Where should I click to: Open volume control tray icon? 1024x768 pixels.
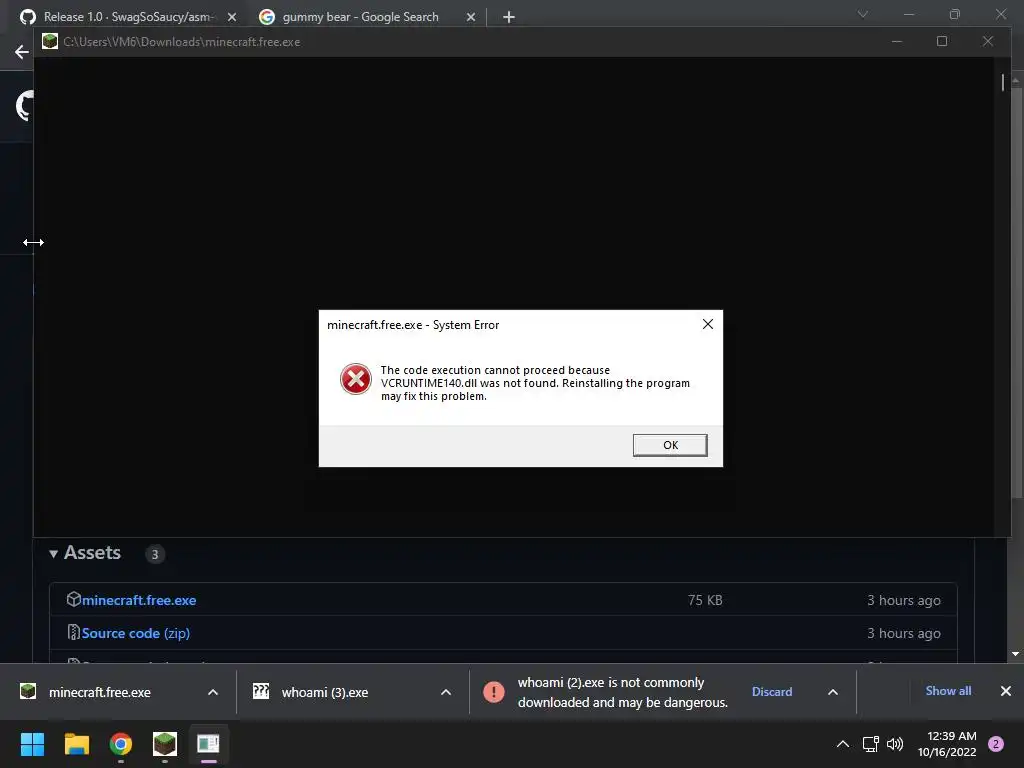tap(895, 744)
